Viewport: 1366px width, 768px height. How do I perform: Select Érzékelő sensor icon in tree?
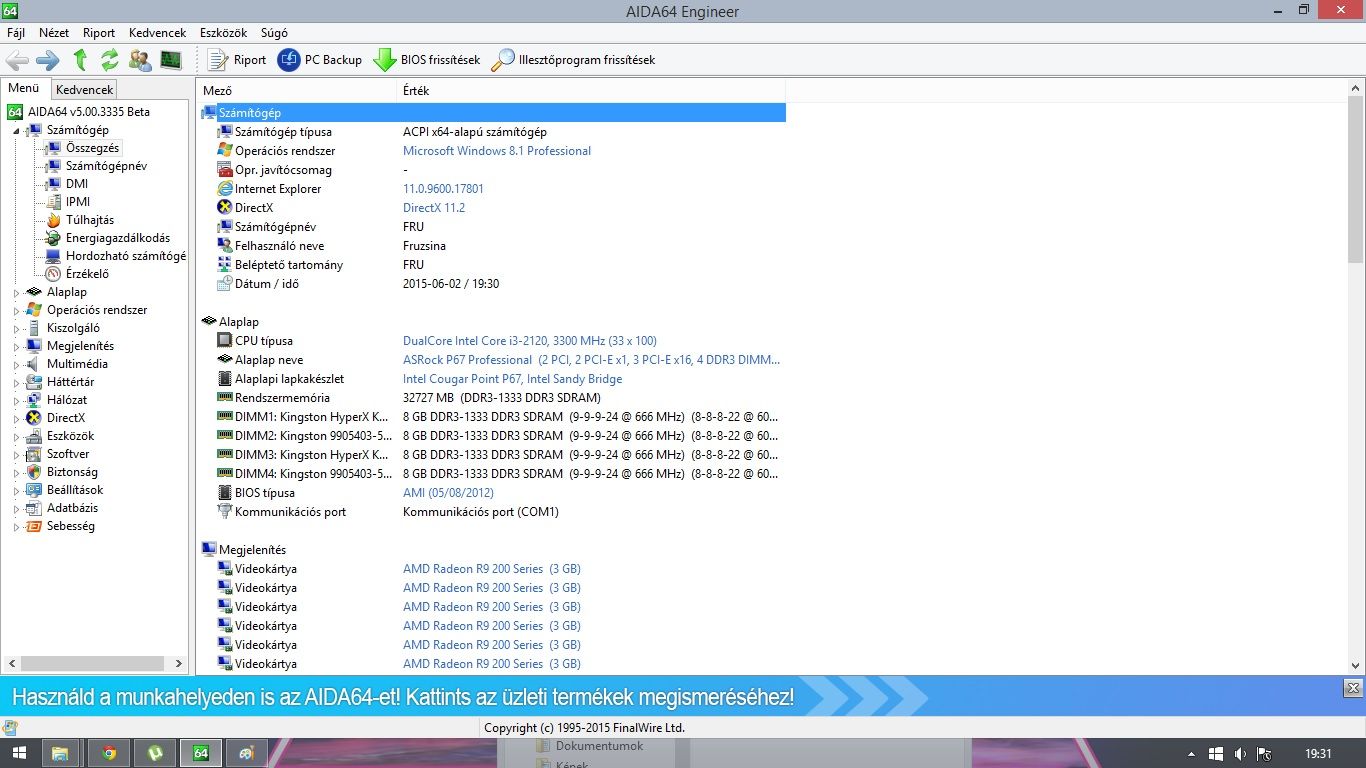click(54, 274)
